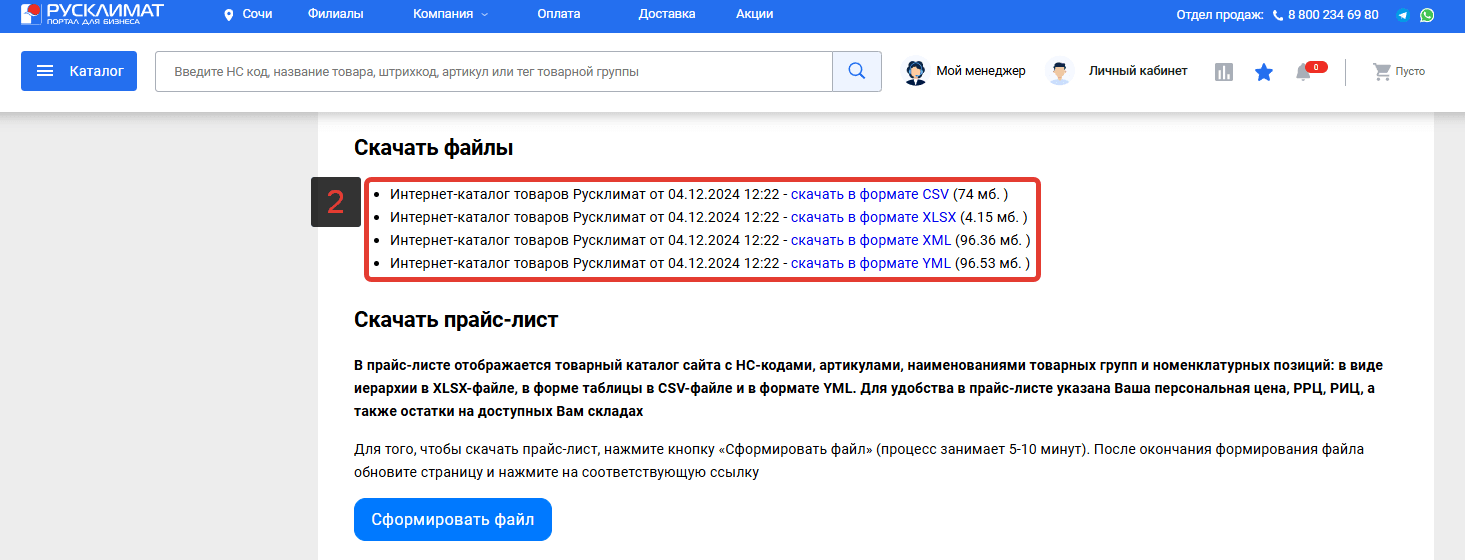
Task: Click the red notification counter badge
Action: tap(1317, 67)
